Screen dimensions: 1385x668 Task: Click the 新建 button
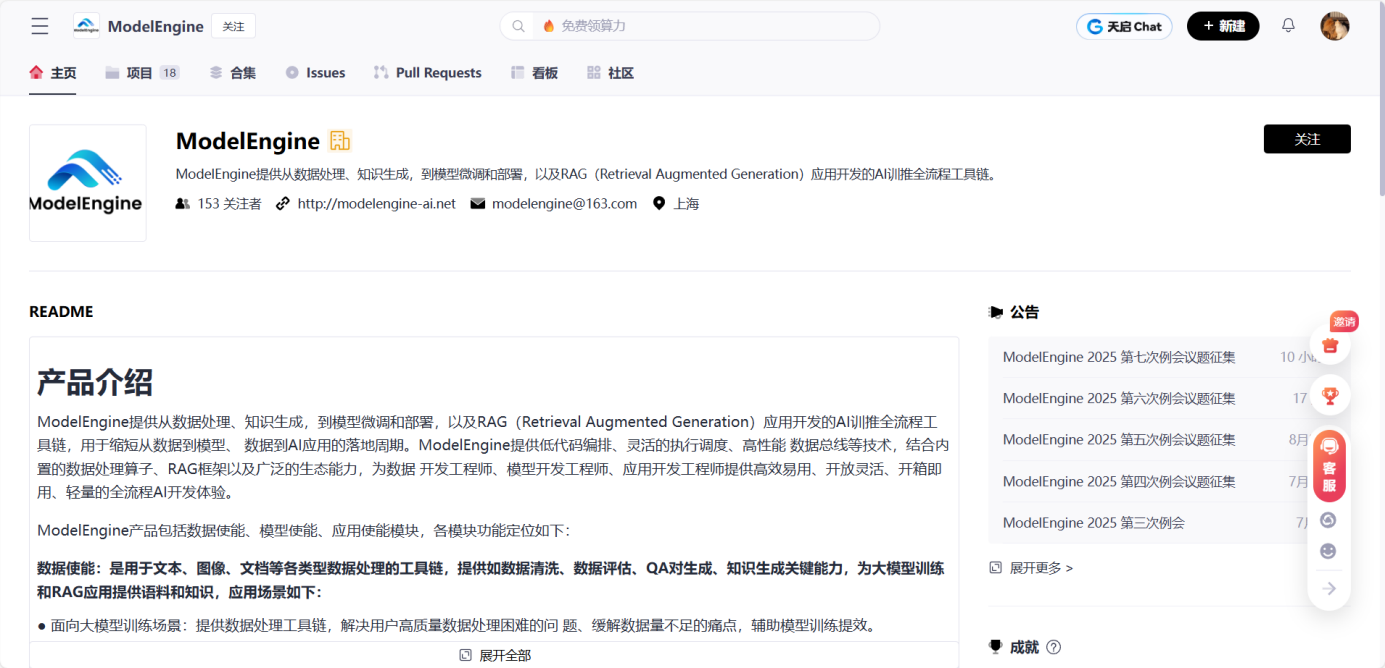[x=1223, y=26]
